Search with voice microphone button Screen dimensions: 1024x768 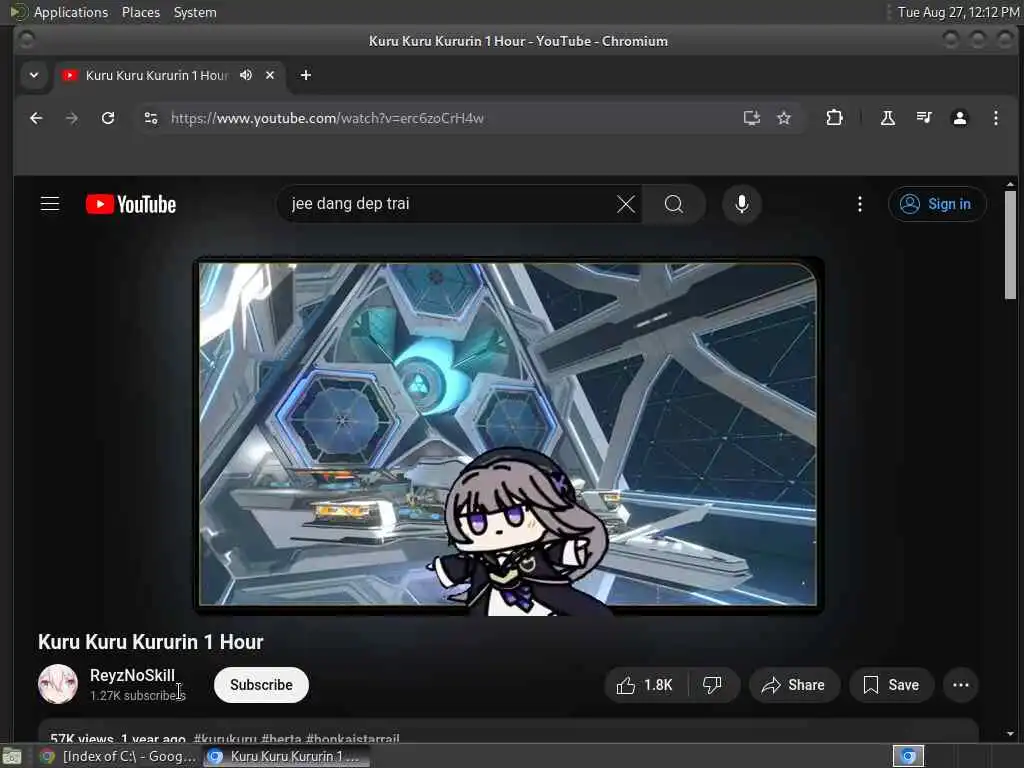741,204
